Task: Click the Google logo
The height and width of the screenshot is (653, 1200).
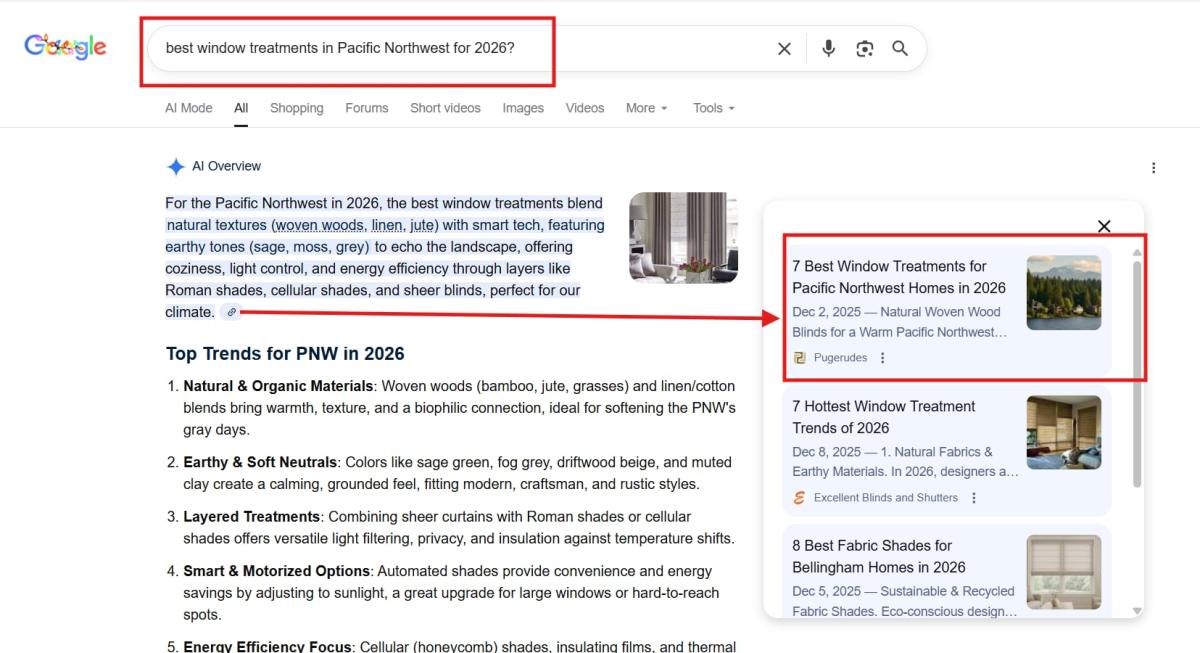Action: click(65, 47)
